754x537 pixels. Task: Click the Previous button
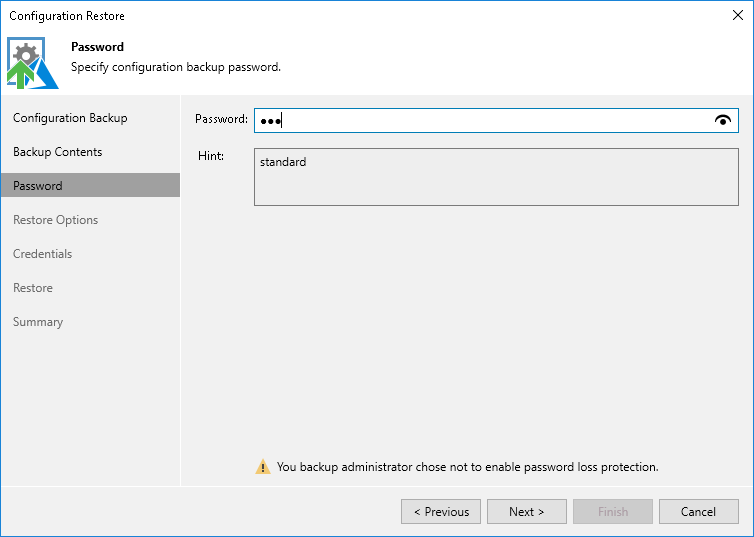pyautogui.click(x=441, y=512)
